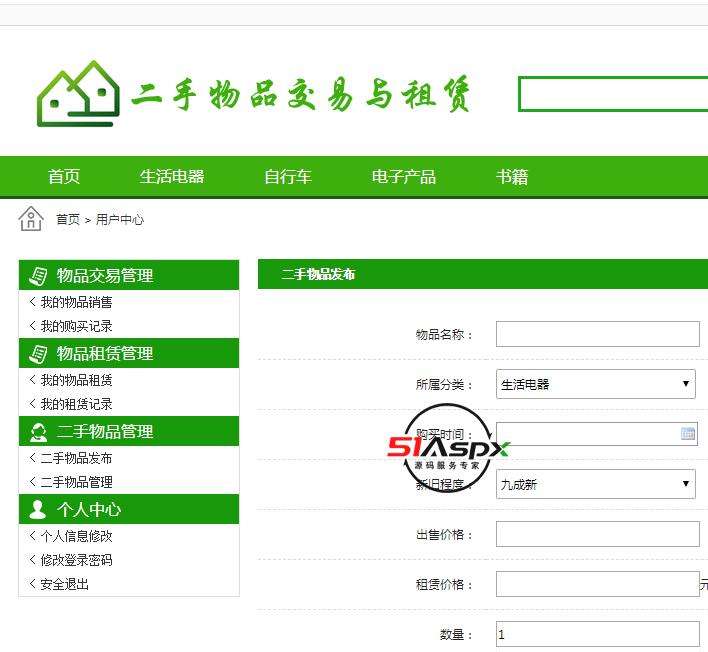This screenshot has height=652, width=708.
Task: Focus the 出售价格 input field
Action: pyautogui.click(x=598, y=534)
